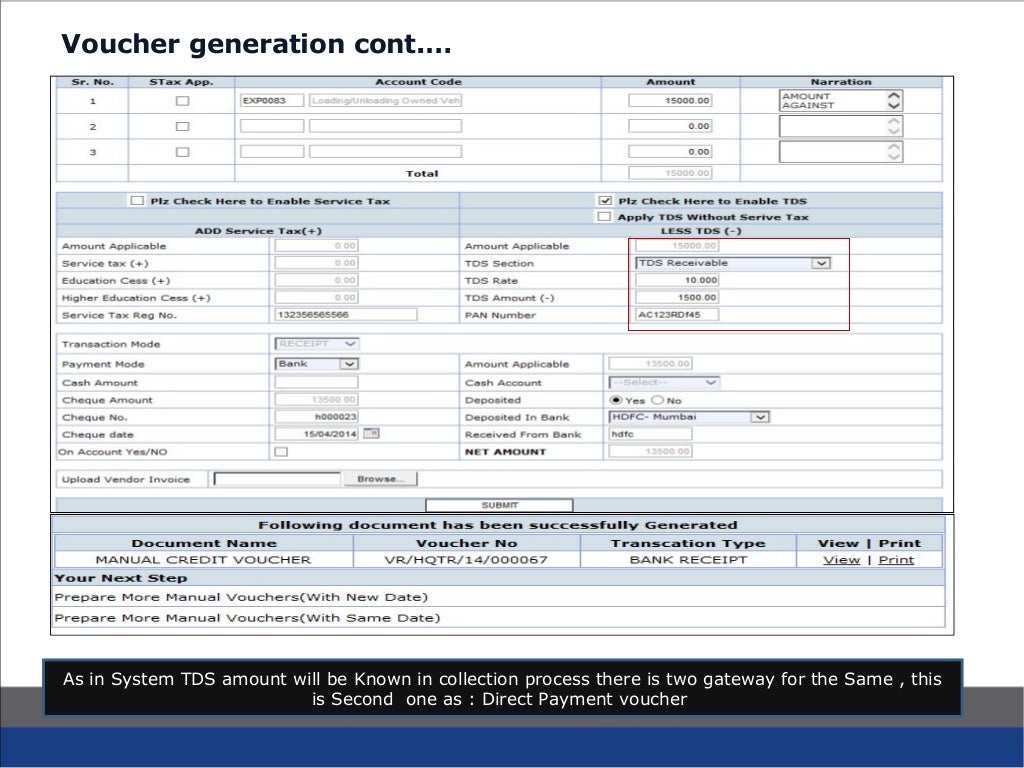1024x768 pixels.
Task: Check Apply TDS Without Service Tax
Action: (605, 216)
